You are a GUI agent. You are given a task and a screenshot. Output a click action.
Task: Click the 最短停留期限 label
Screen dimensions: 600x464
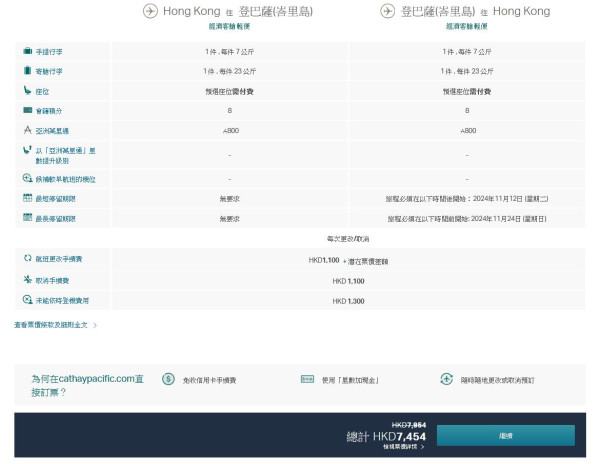click(56, 199)
